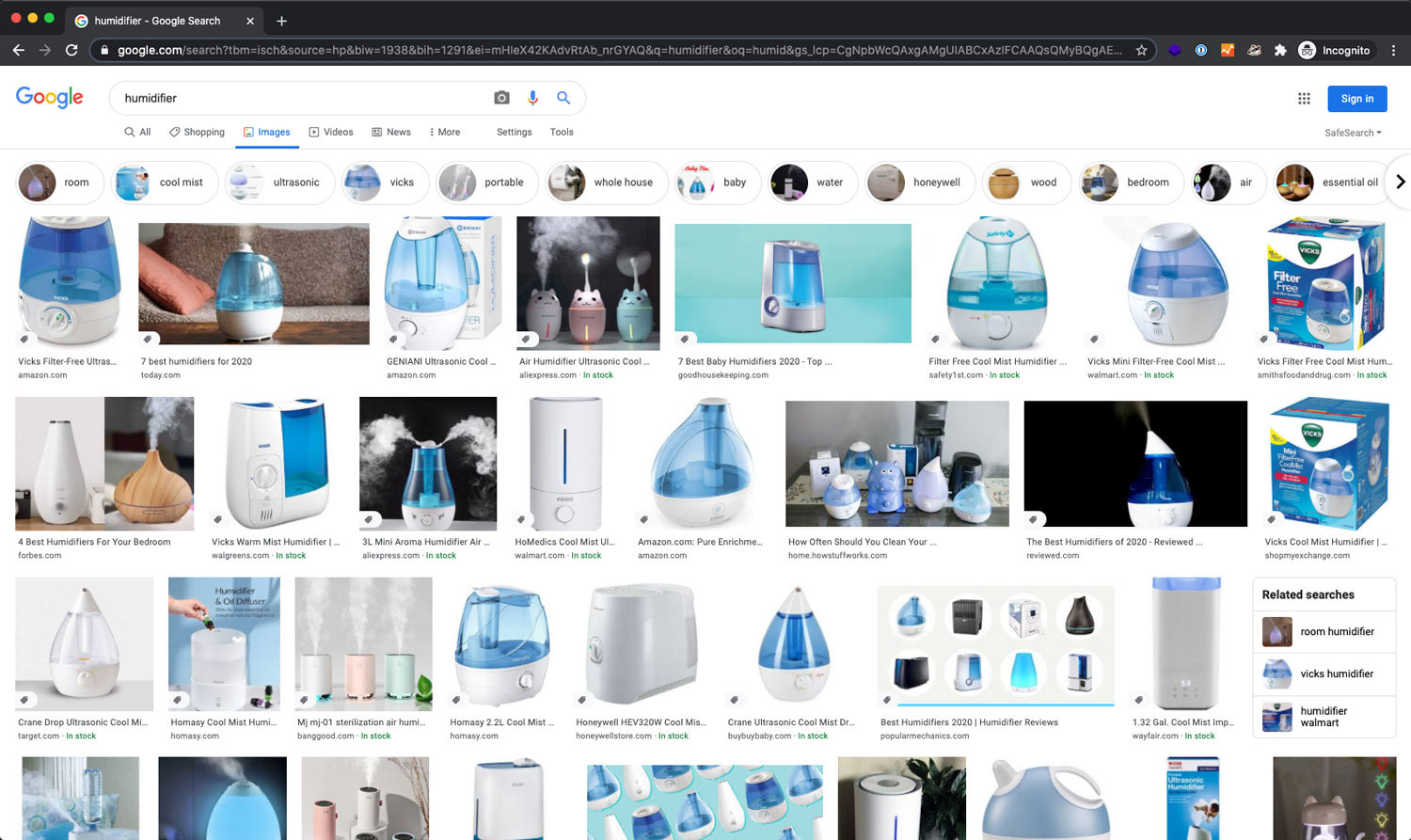
Task: Click the Google logo
Action: (50, 97)
